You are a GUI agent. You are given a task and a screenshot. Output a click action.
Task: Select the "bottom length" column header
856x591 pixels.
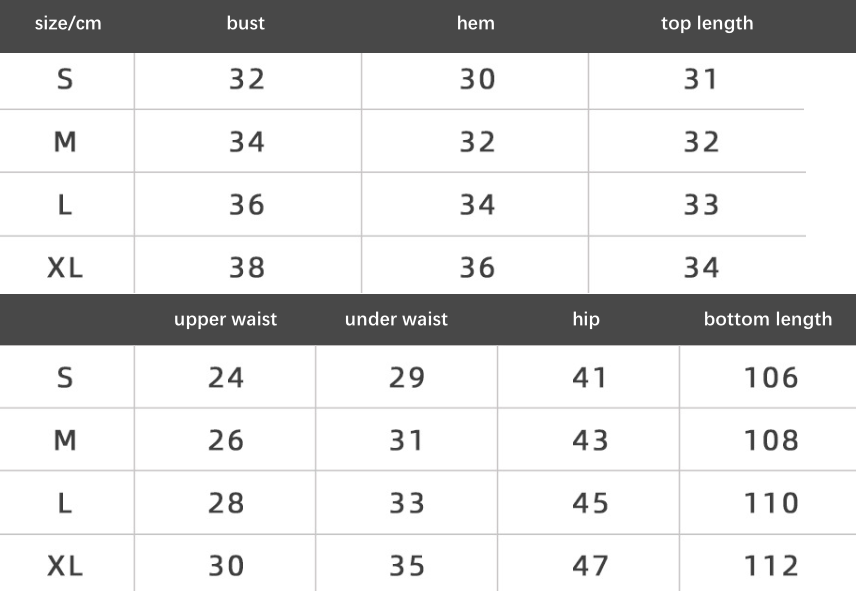click(x=767, y=320)
